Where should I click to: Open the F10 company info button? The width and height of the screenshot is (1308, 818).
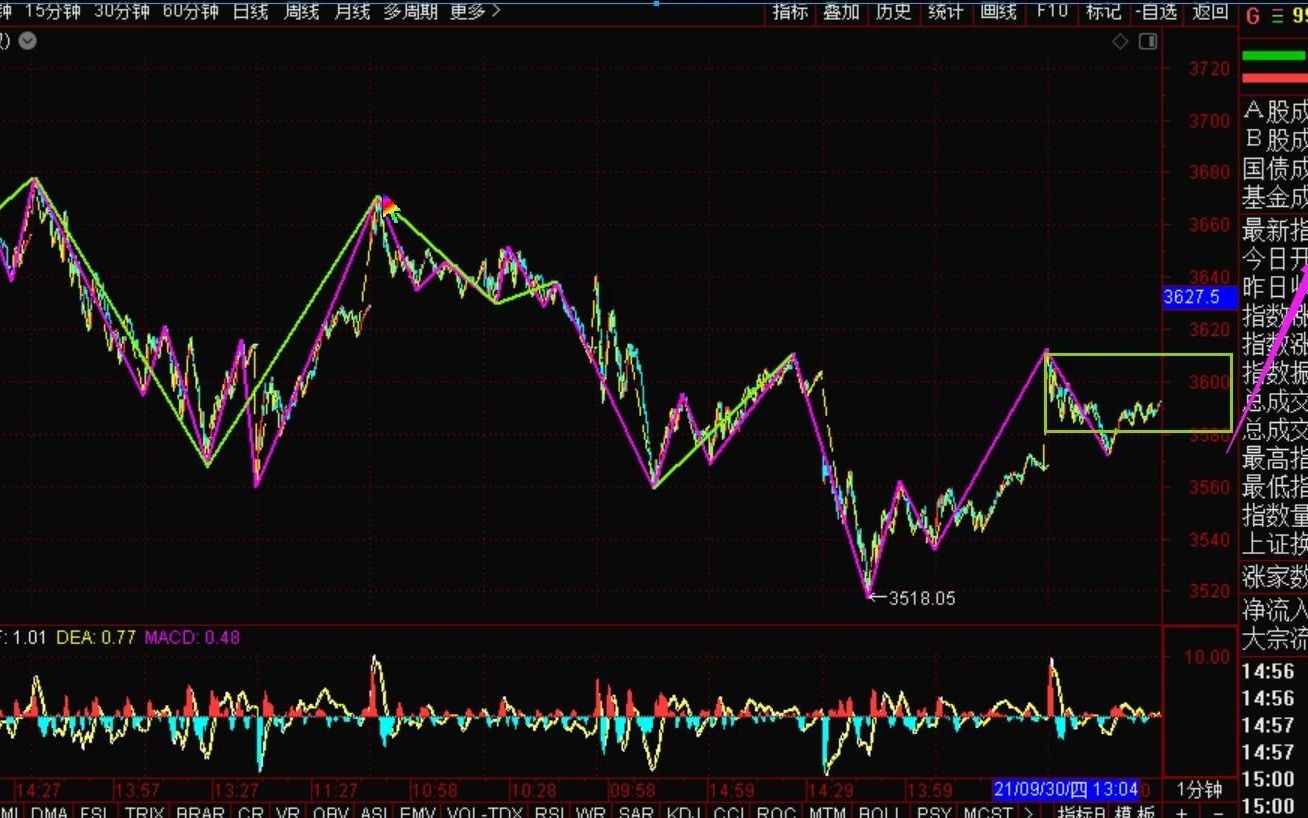tap(1051, 11)
